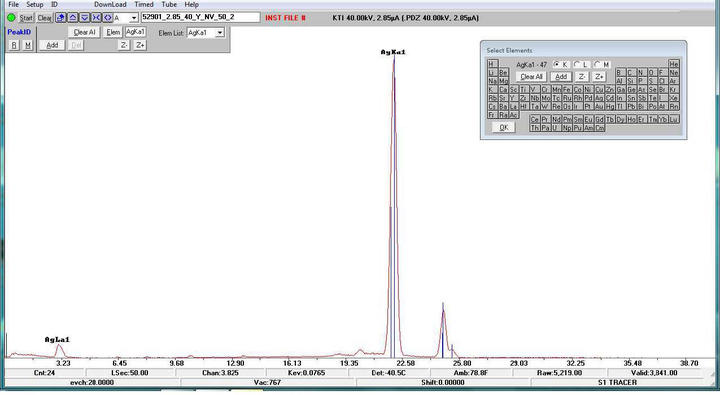Open the Setup menu
This screenshot has width=720, height=395.
[34, 5]
